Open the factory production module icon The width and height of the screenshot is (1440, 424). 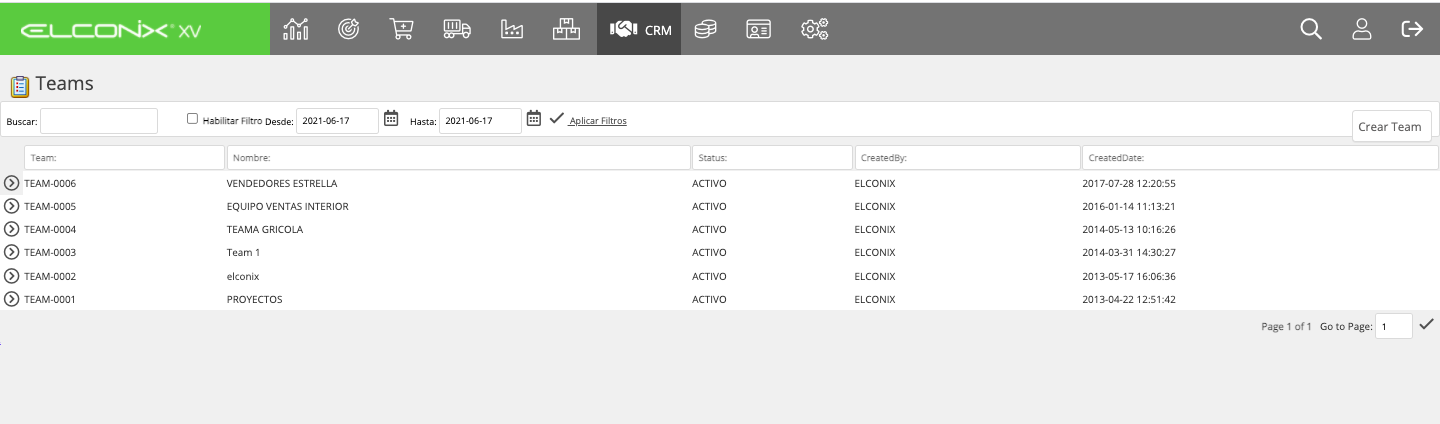(x=512, y=29)
